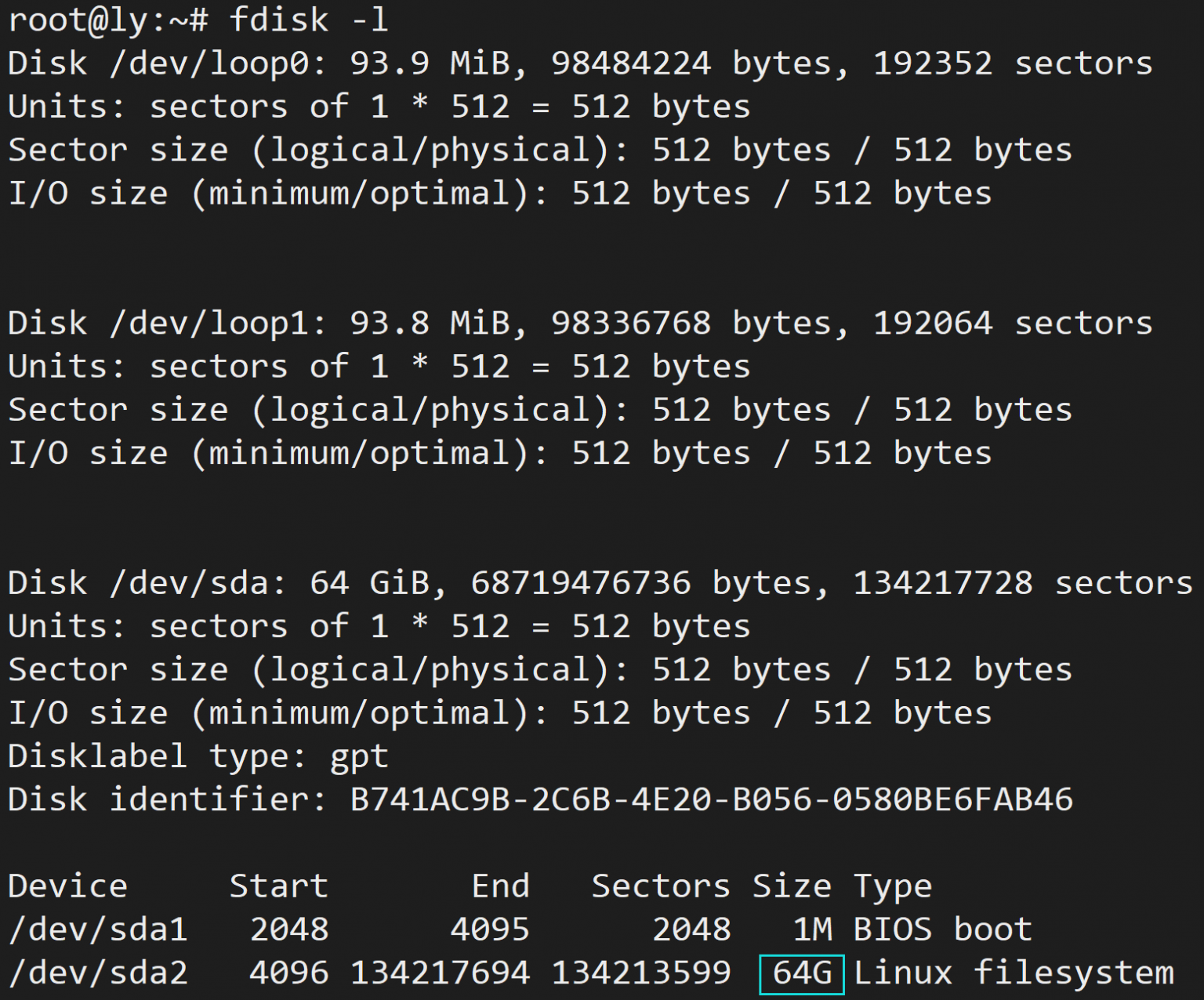1204x1000 pixels.
Task: Click the Device column header
Action: click(x=68, y=886)
